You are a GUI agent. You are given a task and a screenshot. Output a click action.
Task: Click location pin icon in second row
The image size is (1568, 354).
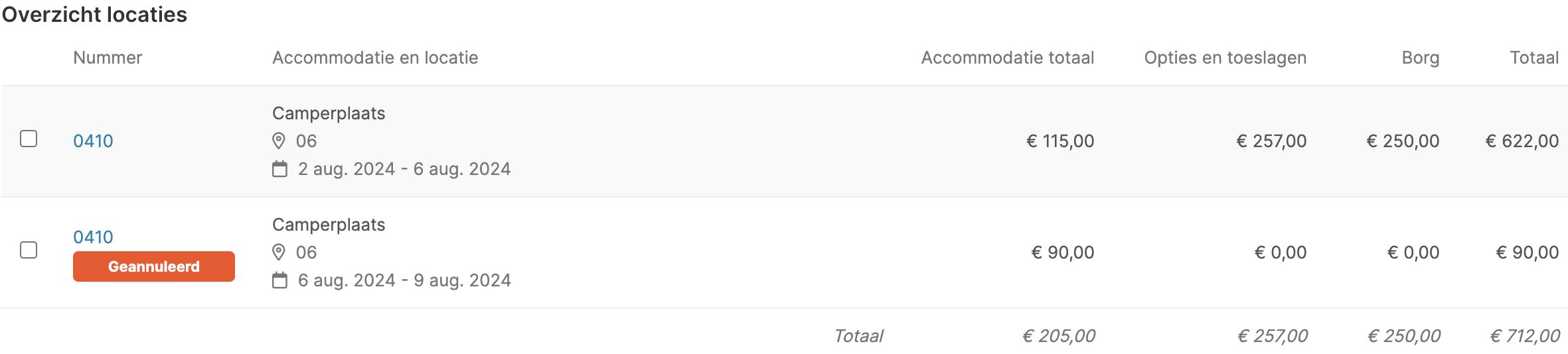coord(279,253)
